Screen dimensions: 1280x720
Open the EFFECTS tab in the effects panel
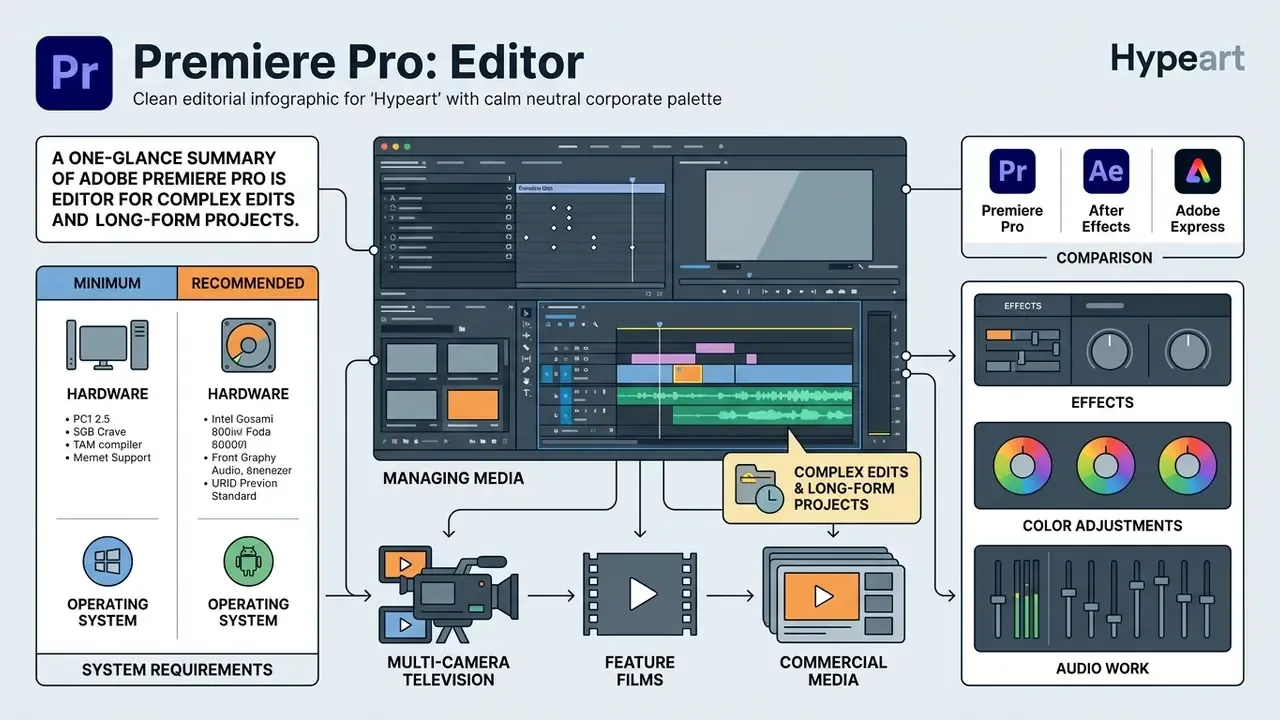(1022, 306)
